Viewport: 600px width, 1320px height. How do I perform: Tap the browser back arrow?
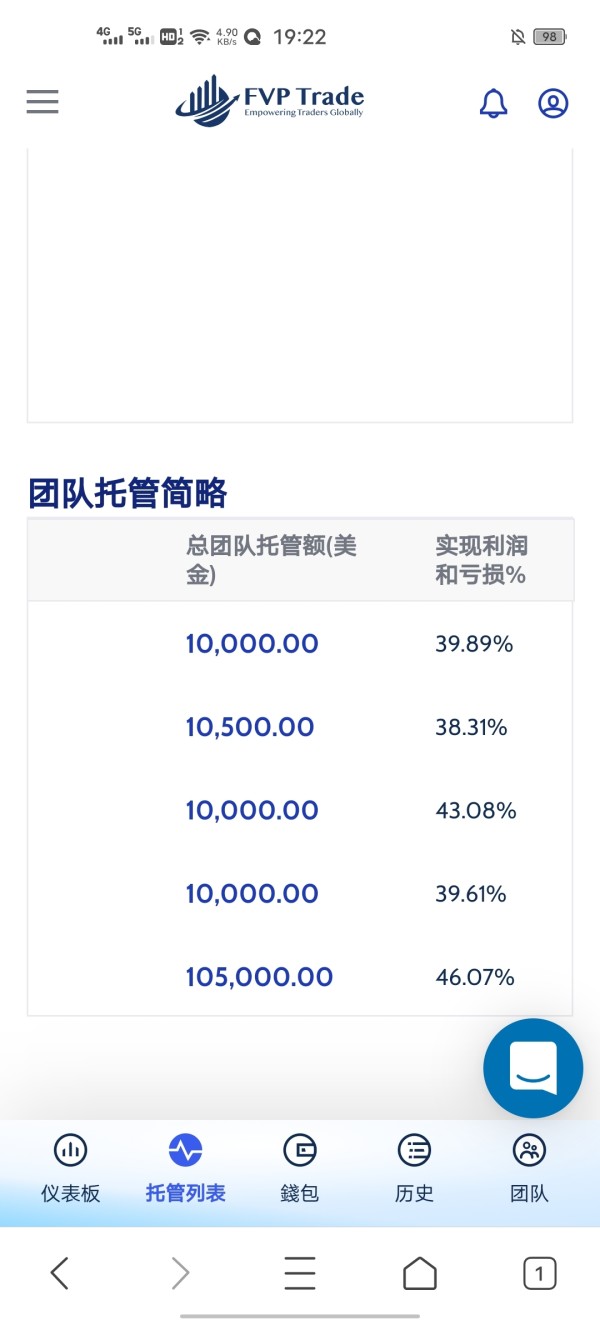60,1273
